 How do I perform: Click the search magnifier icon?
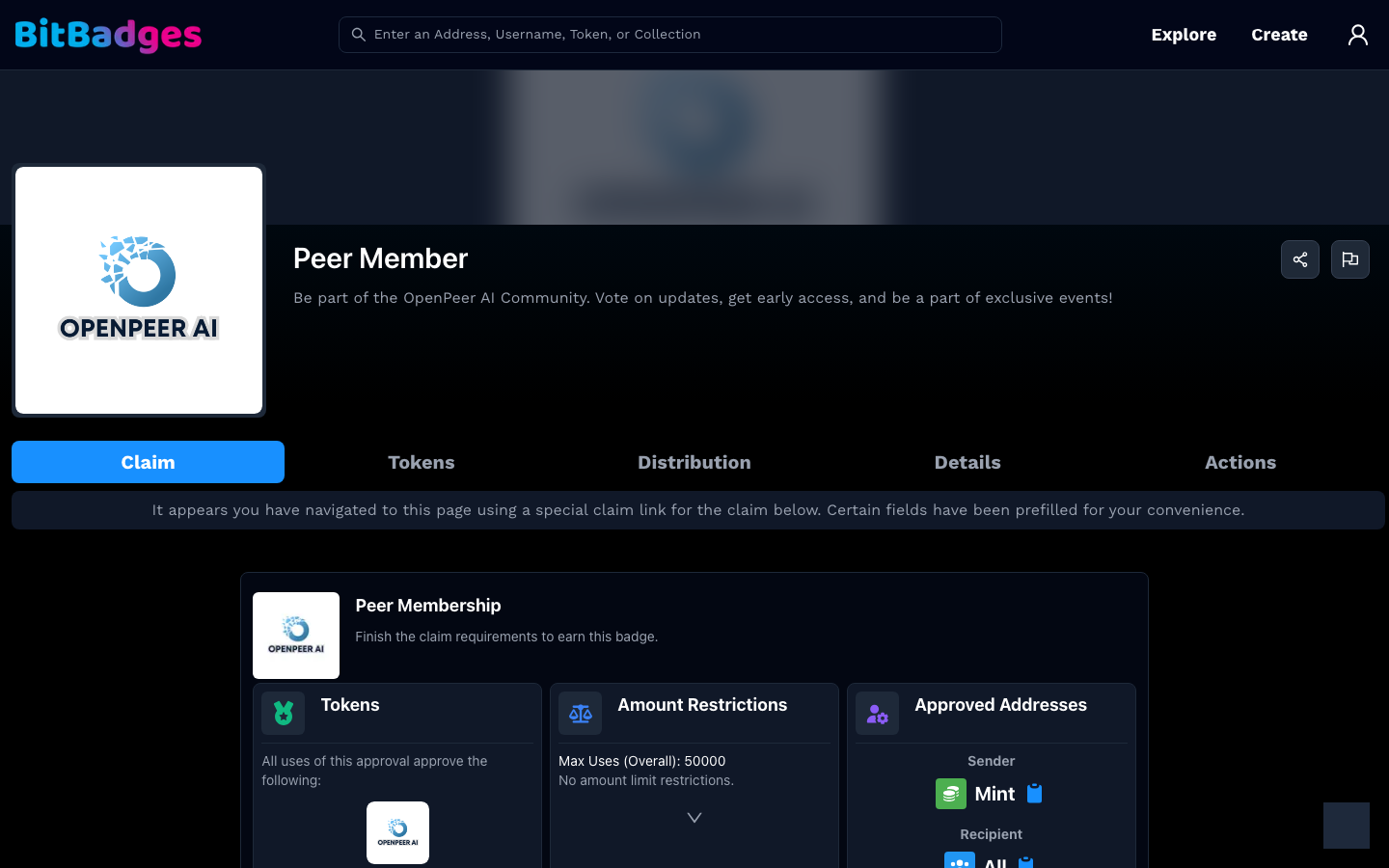pyautogui.click(x=358, y=35)
